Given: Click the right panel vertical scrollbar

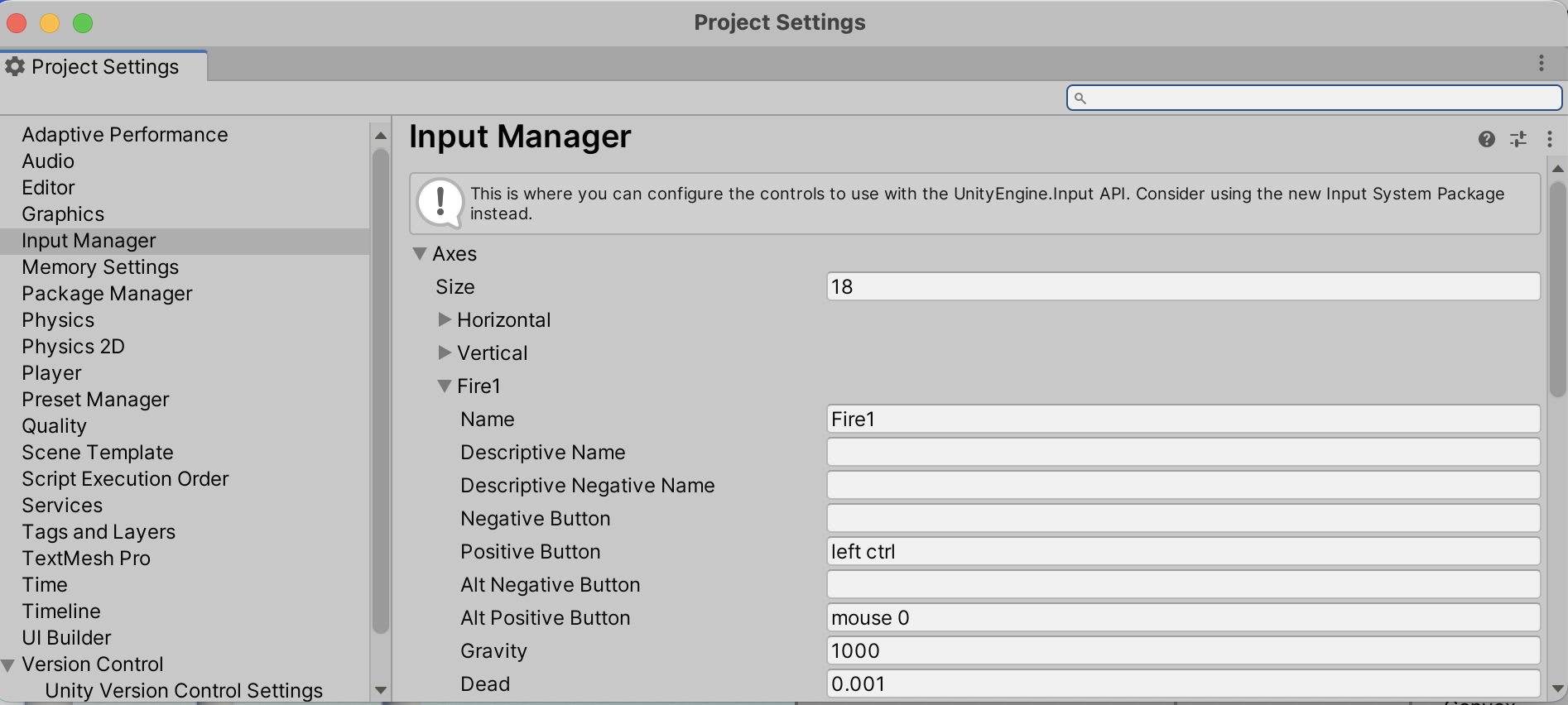Looking at the screenshot, I should pyautogui.click(x=1557, y=290).
